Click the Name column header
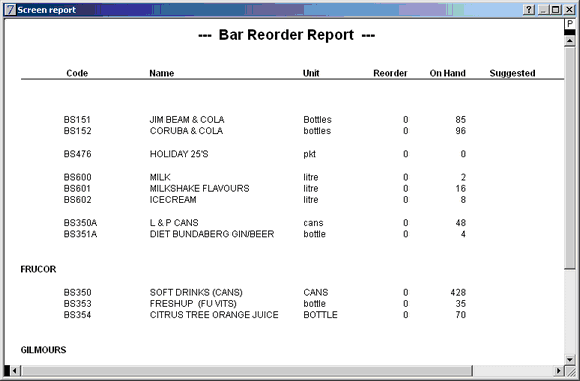 click(162, 73)
